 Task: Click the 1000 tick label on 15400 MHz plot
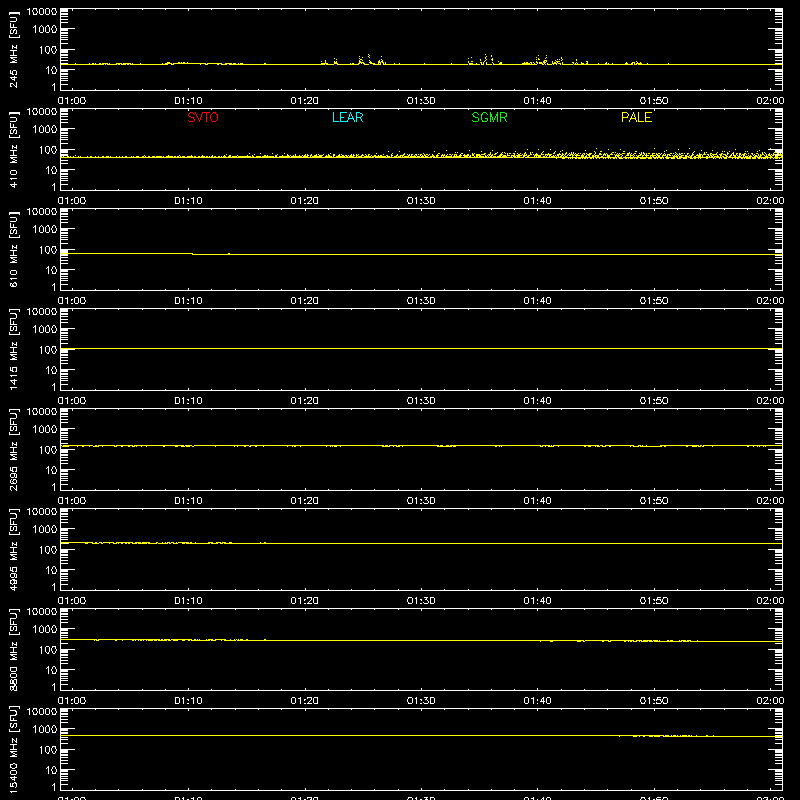[x=45, y=730]
